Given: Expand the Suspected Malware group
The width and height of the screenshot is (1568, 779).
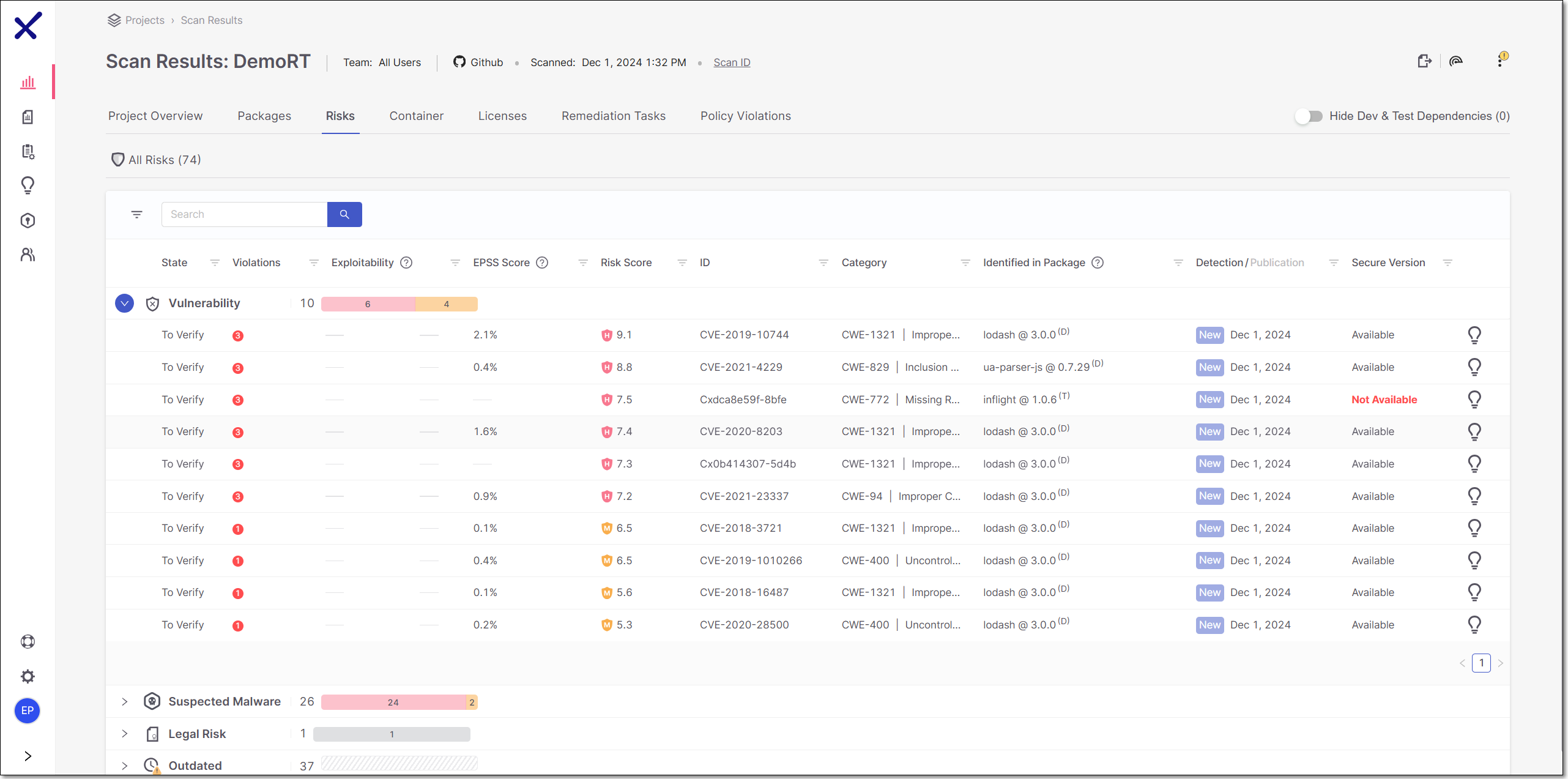Looking at the screenshot, I should pos(125,702).
